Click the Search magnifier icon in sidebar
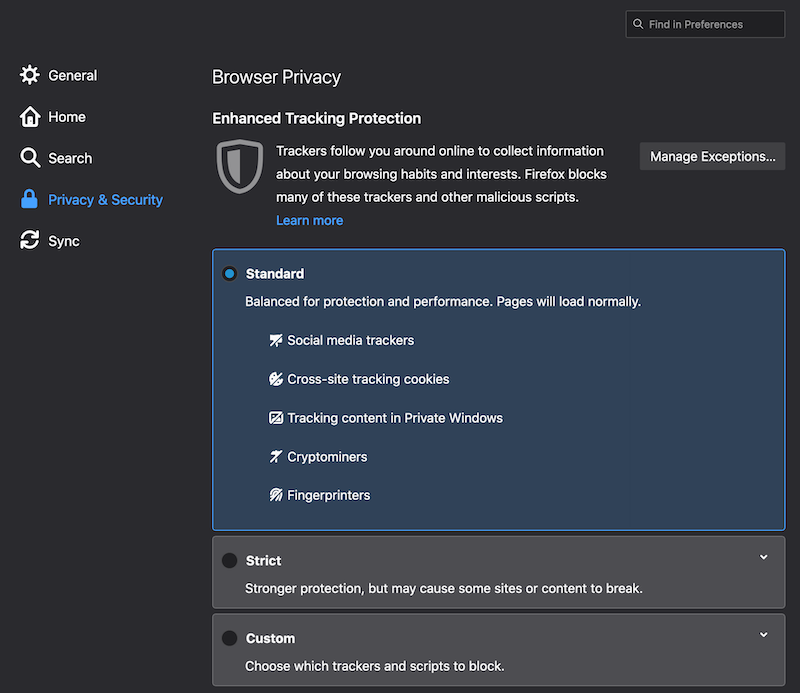800x693 pixels. point(30,158)
